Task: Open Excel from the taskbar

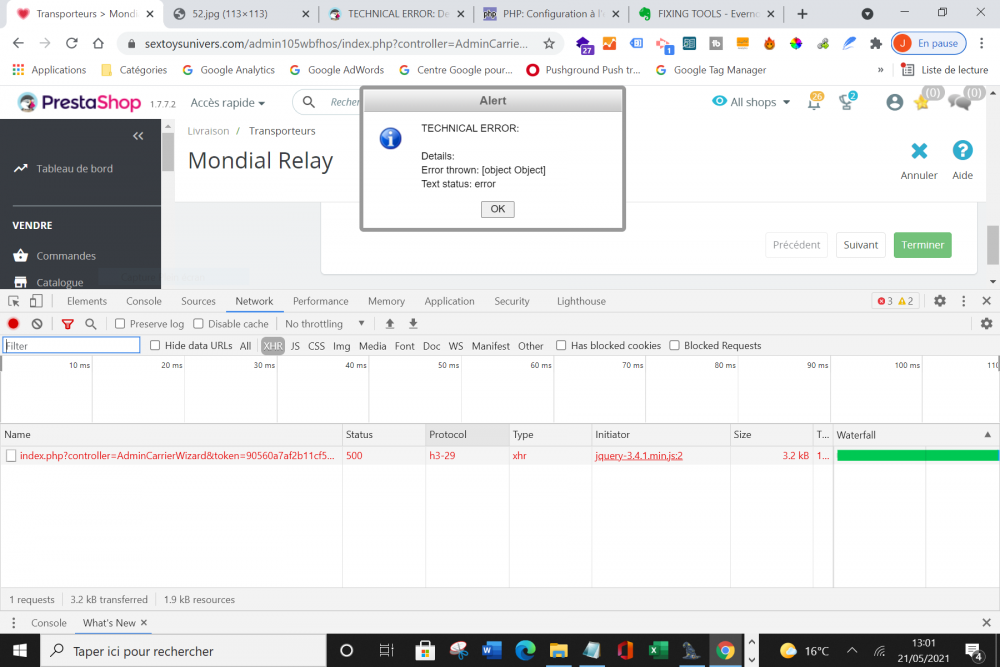Action: pos(658,650)
